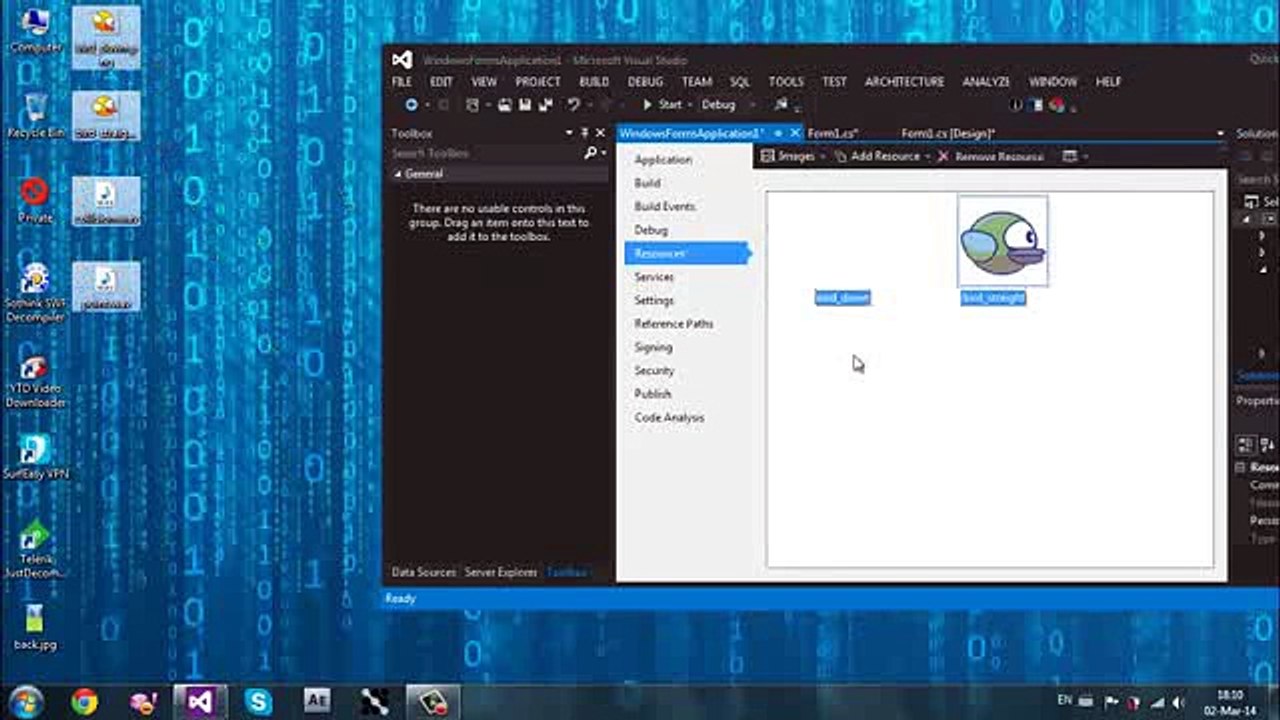The width and height of the screenshot is (1280, 720).
Task: Switch to the Form1.cs tab
Action: (x=833, y=133)
